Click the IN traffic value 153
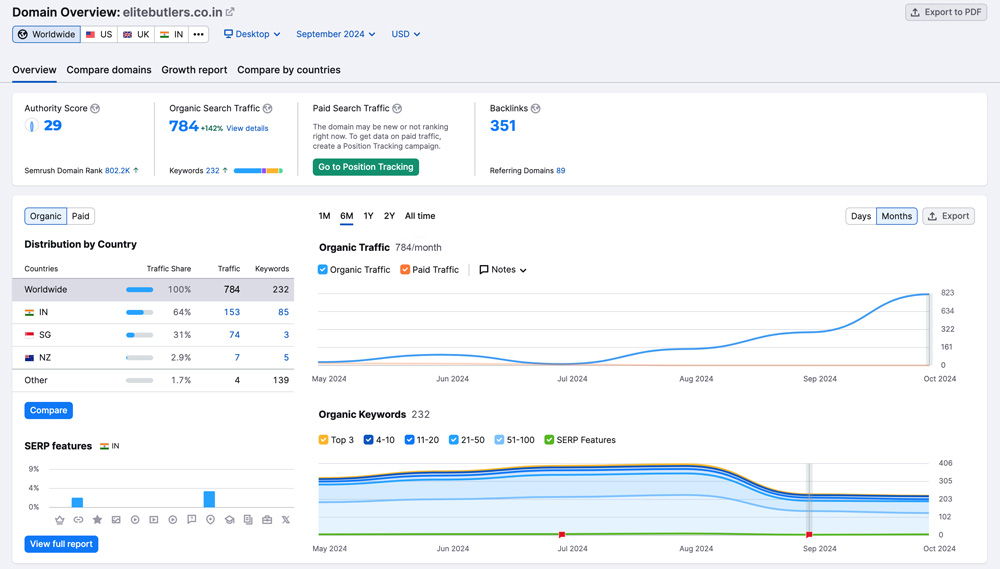 232,313
